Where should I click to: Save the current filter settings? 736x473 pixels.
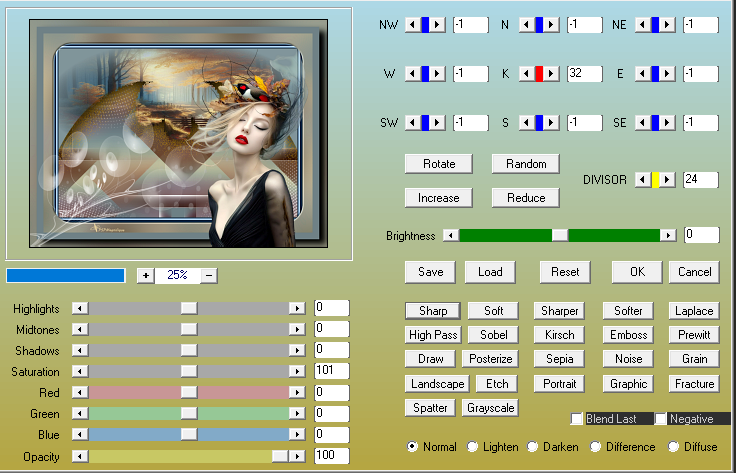coord(430,272)
